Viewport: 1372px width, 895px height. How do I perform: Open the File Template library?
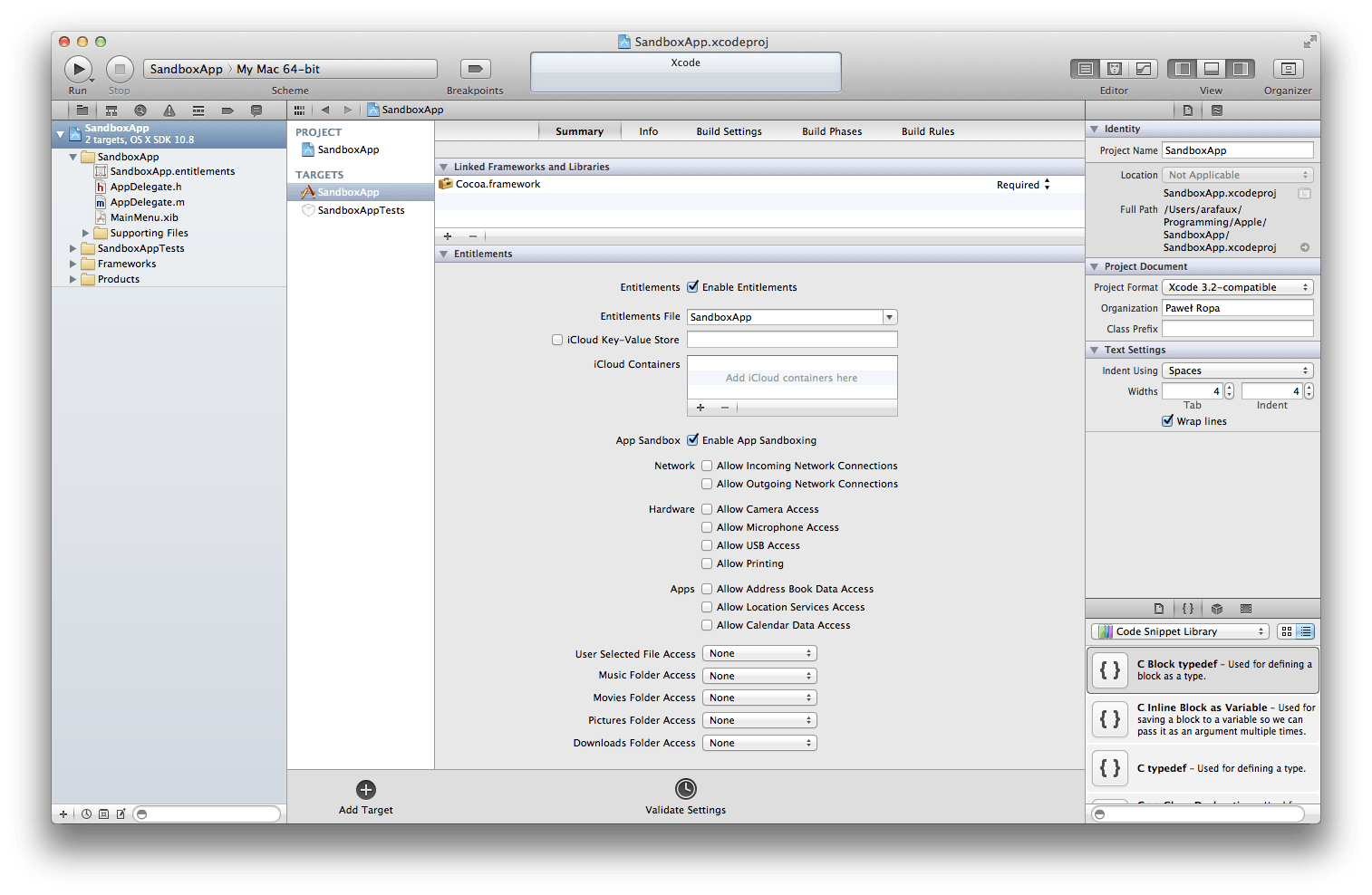pyautogui.click(x=1159, y=609)
